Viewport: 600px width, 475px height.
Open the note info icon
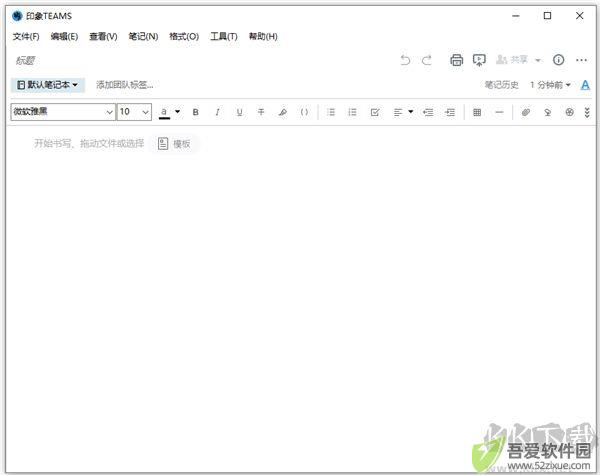558,60
